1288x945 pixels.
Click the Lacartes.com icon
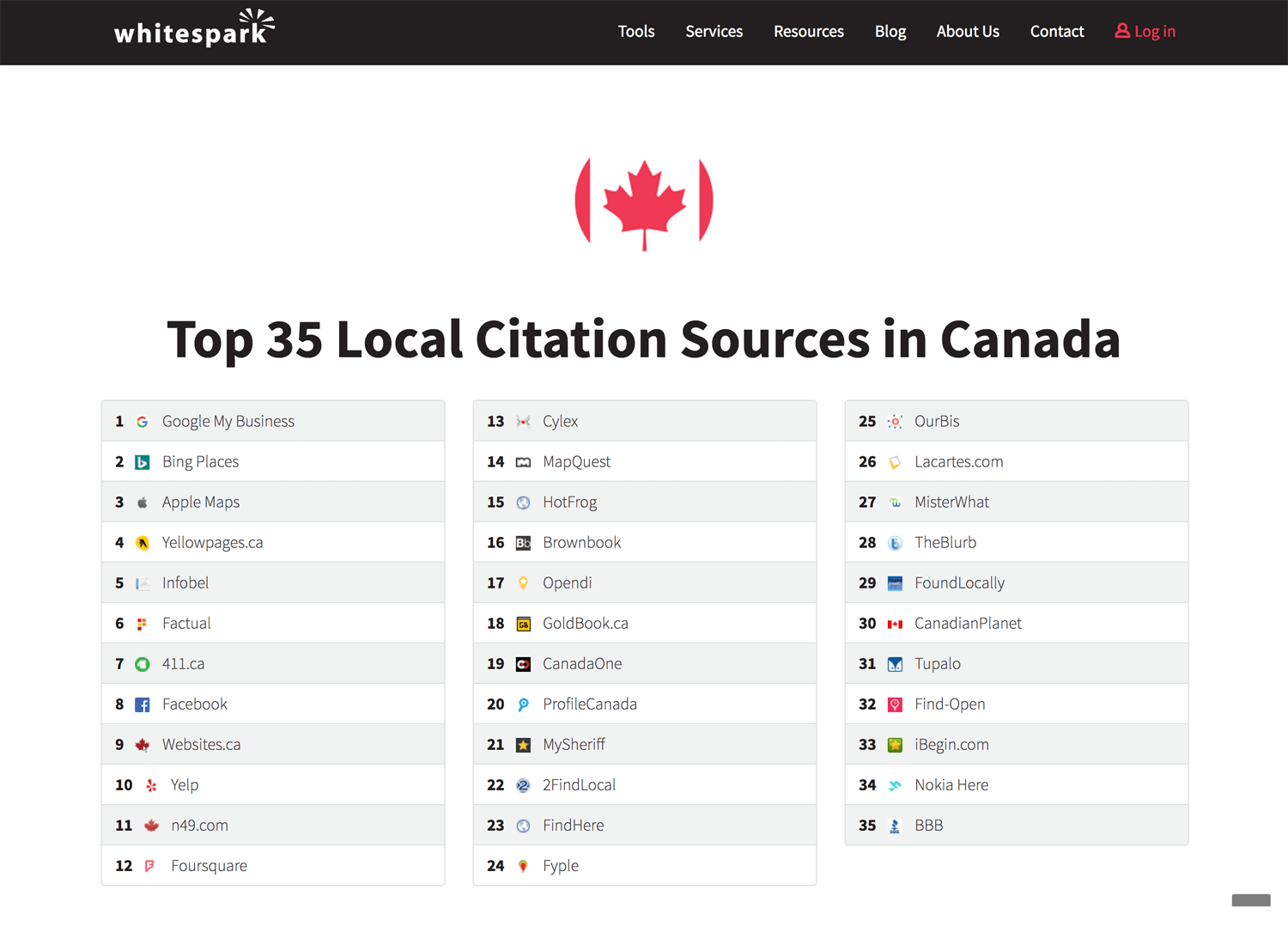click(x=895, y=462)
